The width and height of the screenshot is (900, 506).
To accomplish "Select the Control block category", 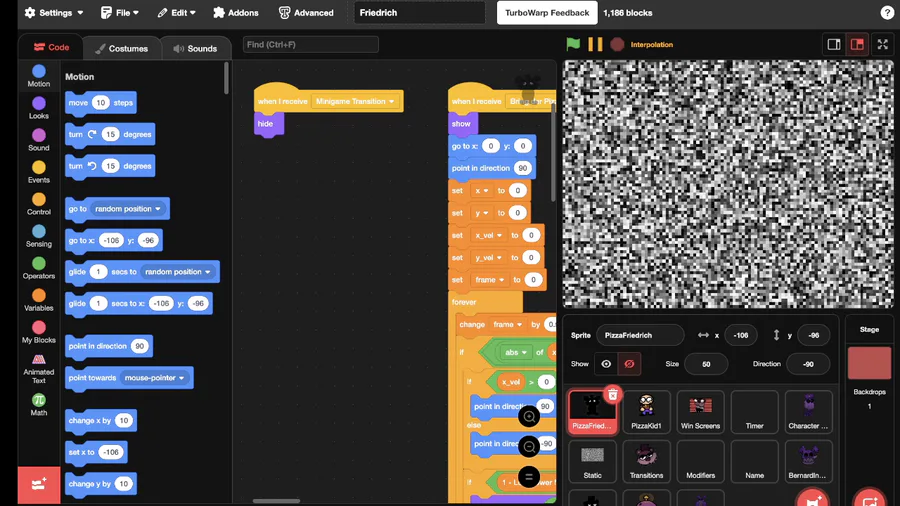I will pos(38,204).
